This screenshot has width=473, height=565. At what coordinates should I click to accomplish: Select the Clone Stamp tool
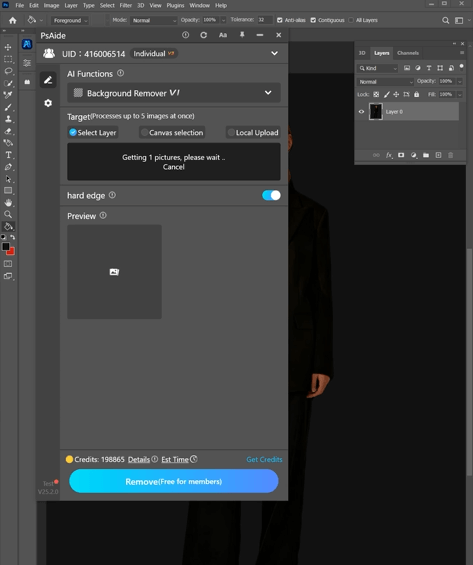coord(8,119)
